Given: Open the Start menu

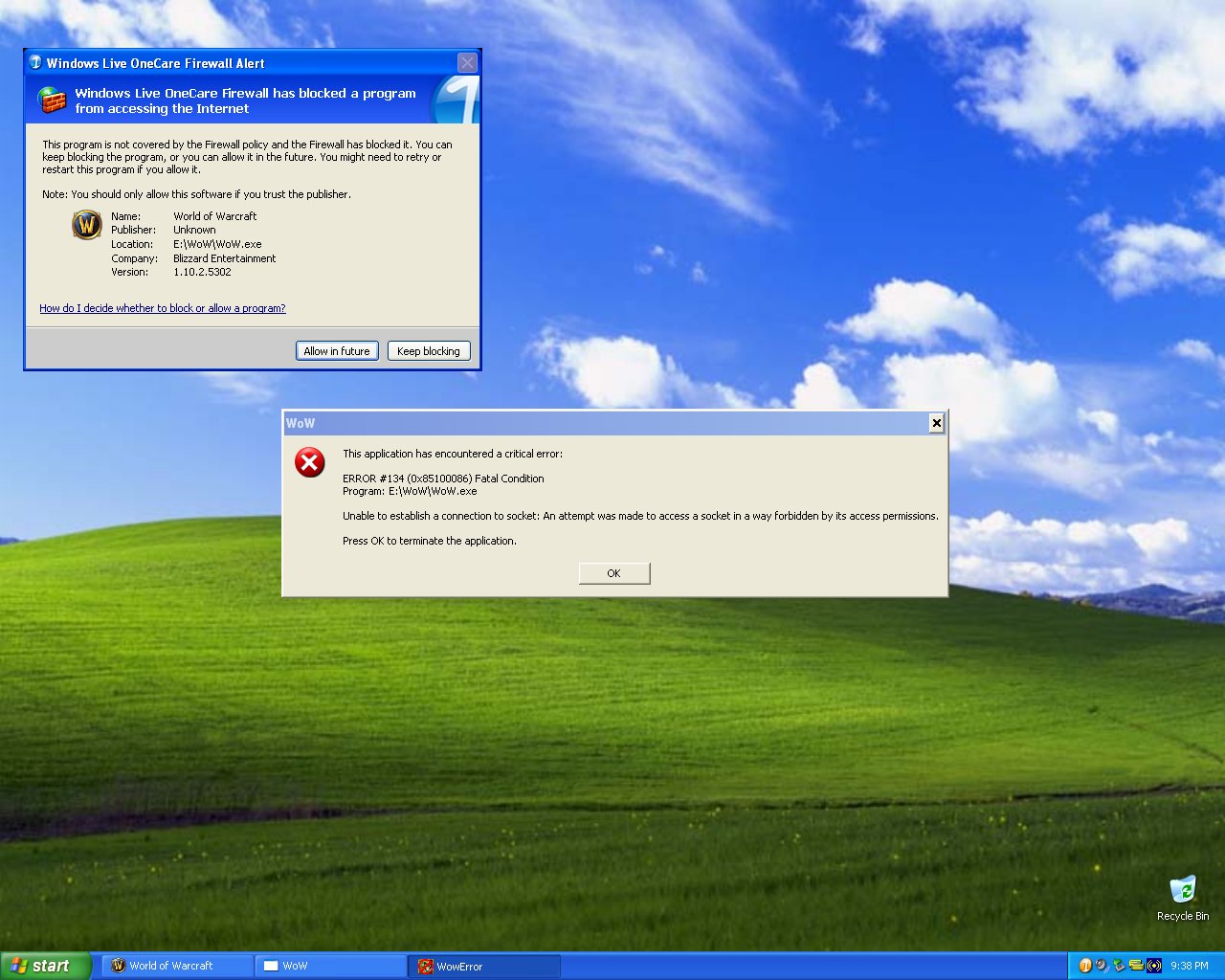Looking at the screenshot, I should 46,966.
